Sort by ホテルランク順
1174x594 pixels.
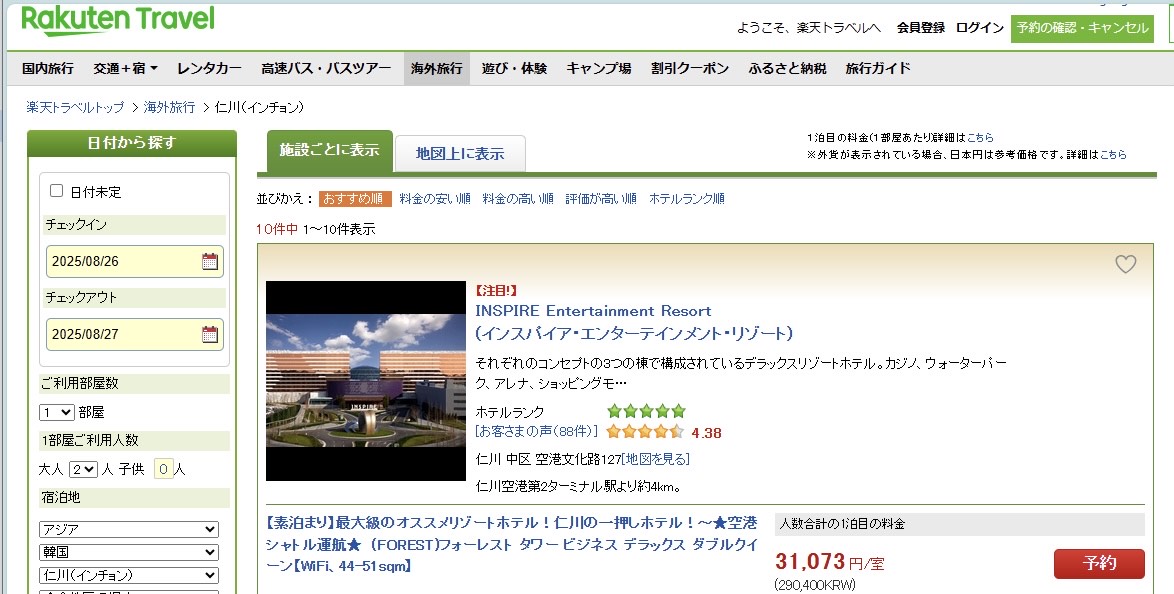[687, 198]
